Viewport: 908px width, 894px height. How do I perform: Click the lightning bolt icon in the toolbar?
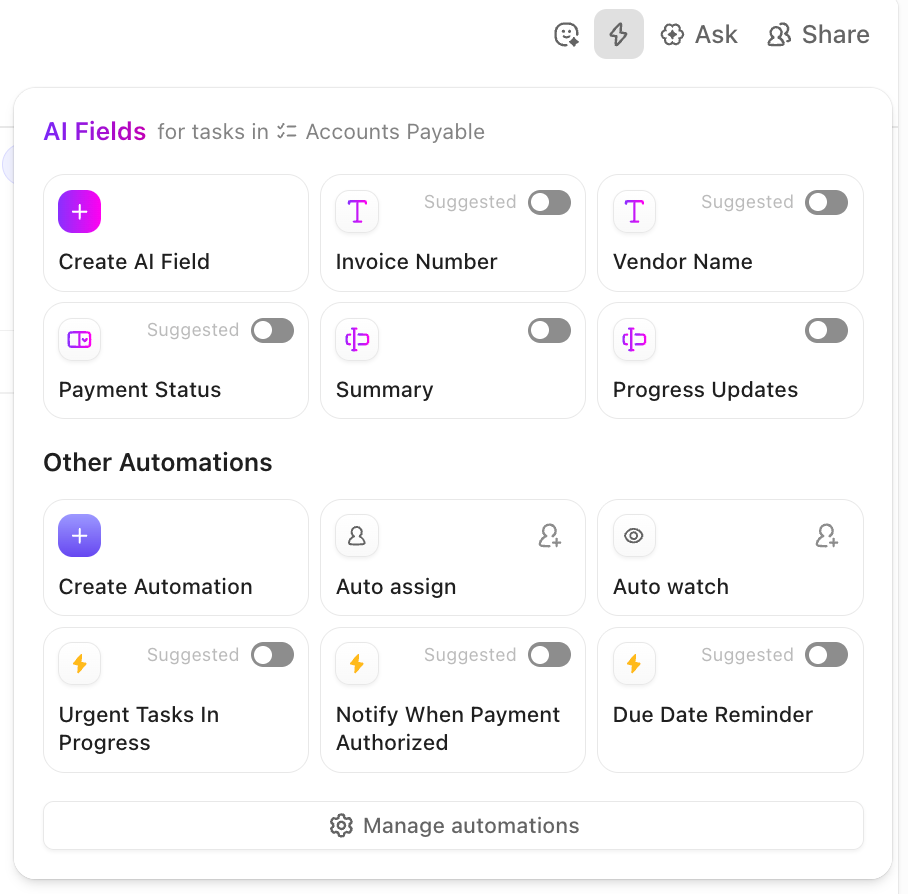tap(618, 34)
